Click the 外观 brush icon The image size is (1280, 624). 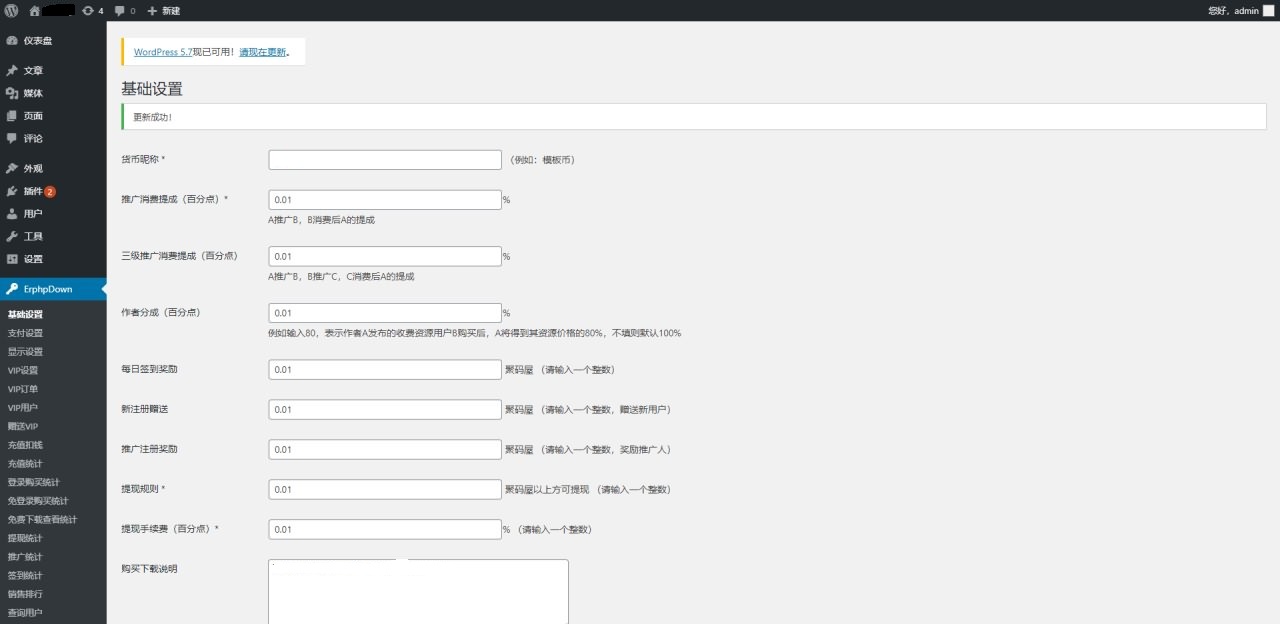coord(12,168)
